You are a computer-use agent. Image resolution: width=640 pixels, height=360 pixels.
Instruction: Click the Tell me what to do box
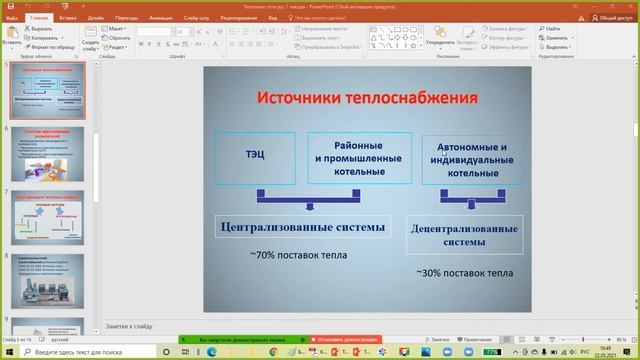(317, 18)
